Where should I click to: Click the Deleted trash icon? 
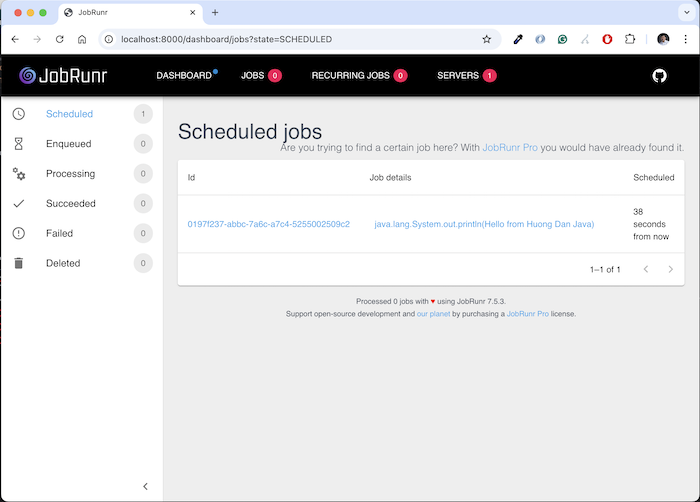(19, 263)
